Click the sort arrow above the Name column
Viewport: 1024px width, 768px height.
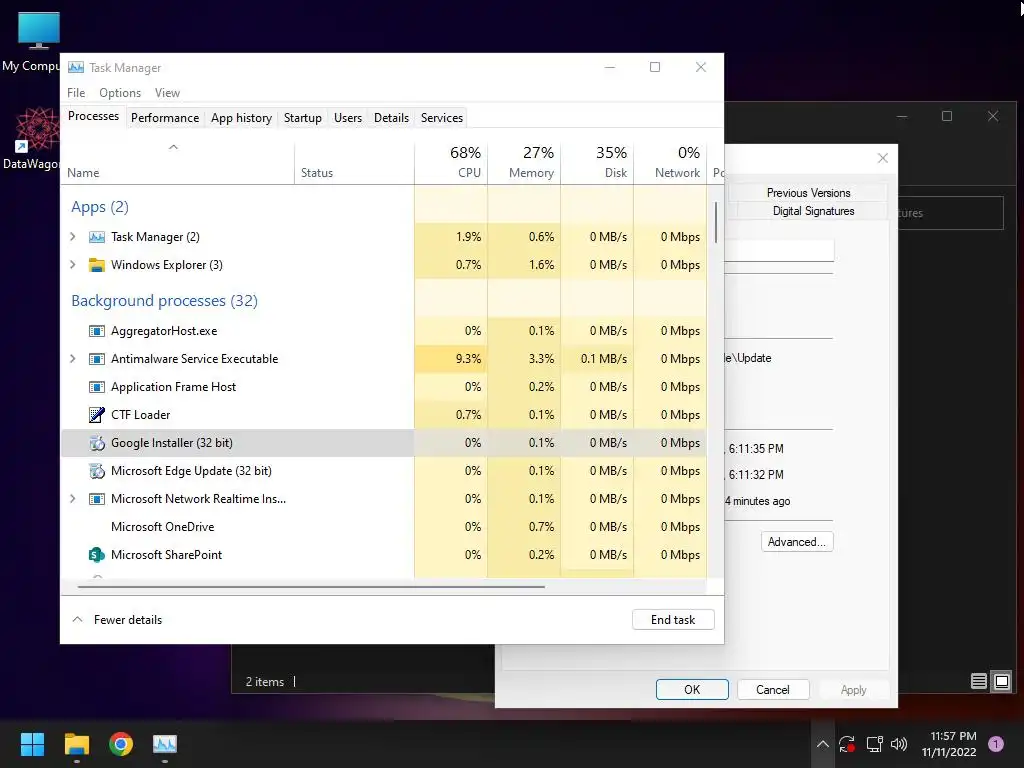(173, 147)
